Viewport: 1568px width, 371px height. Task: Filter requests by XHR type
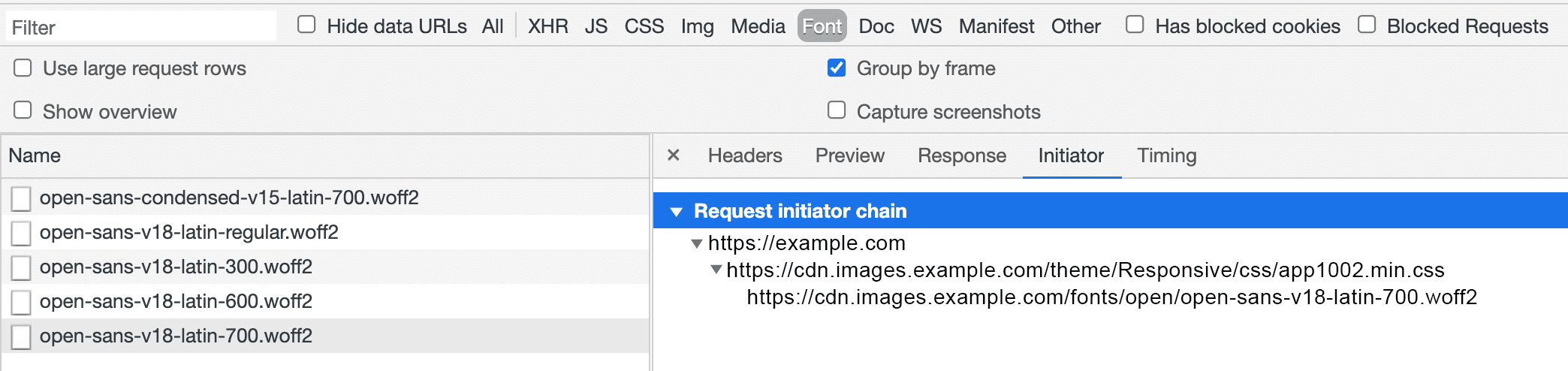(547, 26)
